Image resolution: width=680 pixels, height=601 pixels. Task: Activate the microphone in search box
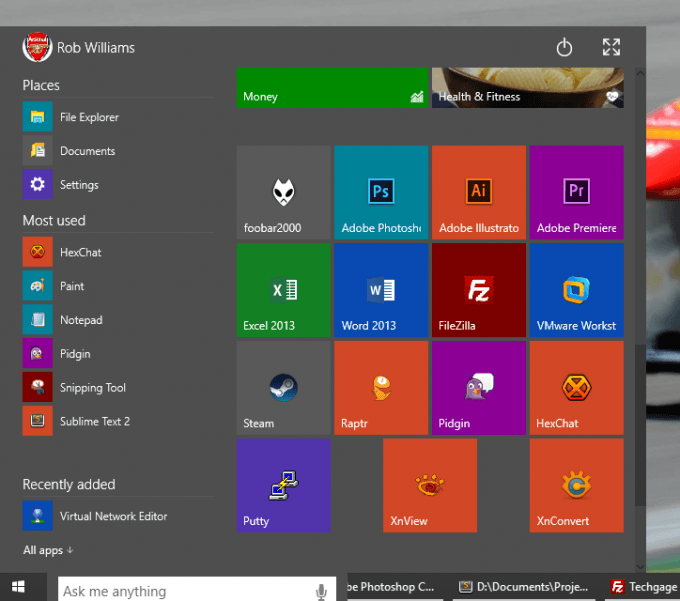tap(321, 591)
